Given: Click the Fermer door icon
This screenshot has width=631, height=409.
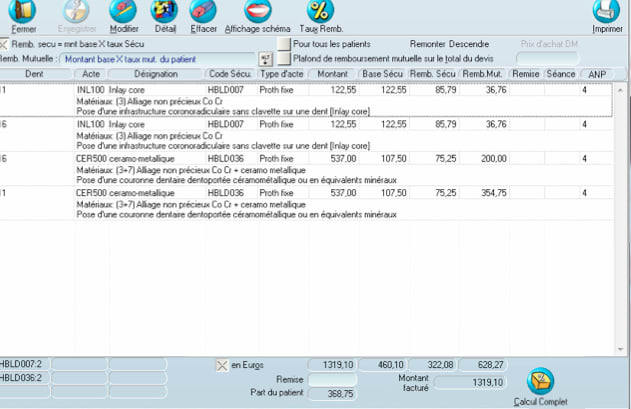Looking at the screenshot, I should click(x=22, y=12).
